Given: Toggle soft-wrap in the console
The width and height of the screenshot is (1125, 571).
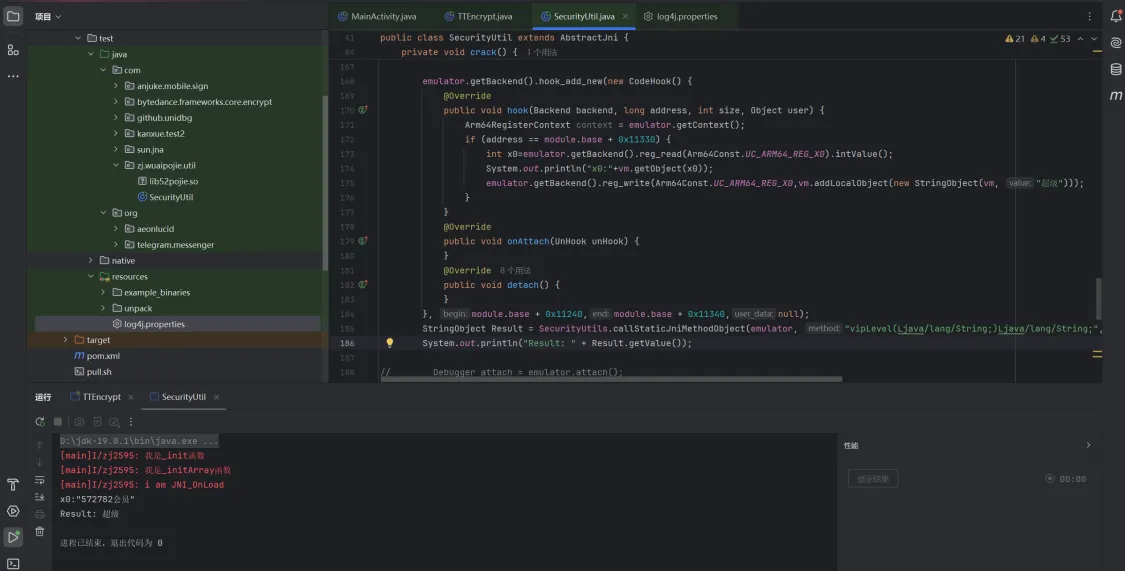Looking at the screenshot, I should point(40,480).
